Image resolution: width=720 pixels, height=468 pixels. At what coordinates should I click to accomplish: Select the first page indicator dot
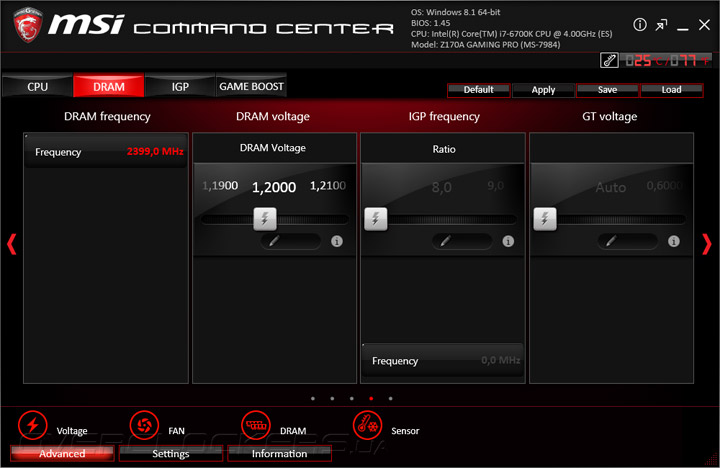(313, 399)
